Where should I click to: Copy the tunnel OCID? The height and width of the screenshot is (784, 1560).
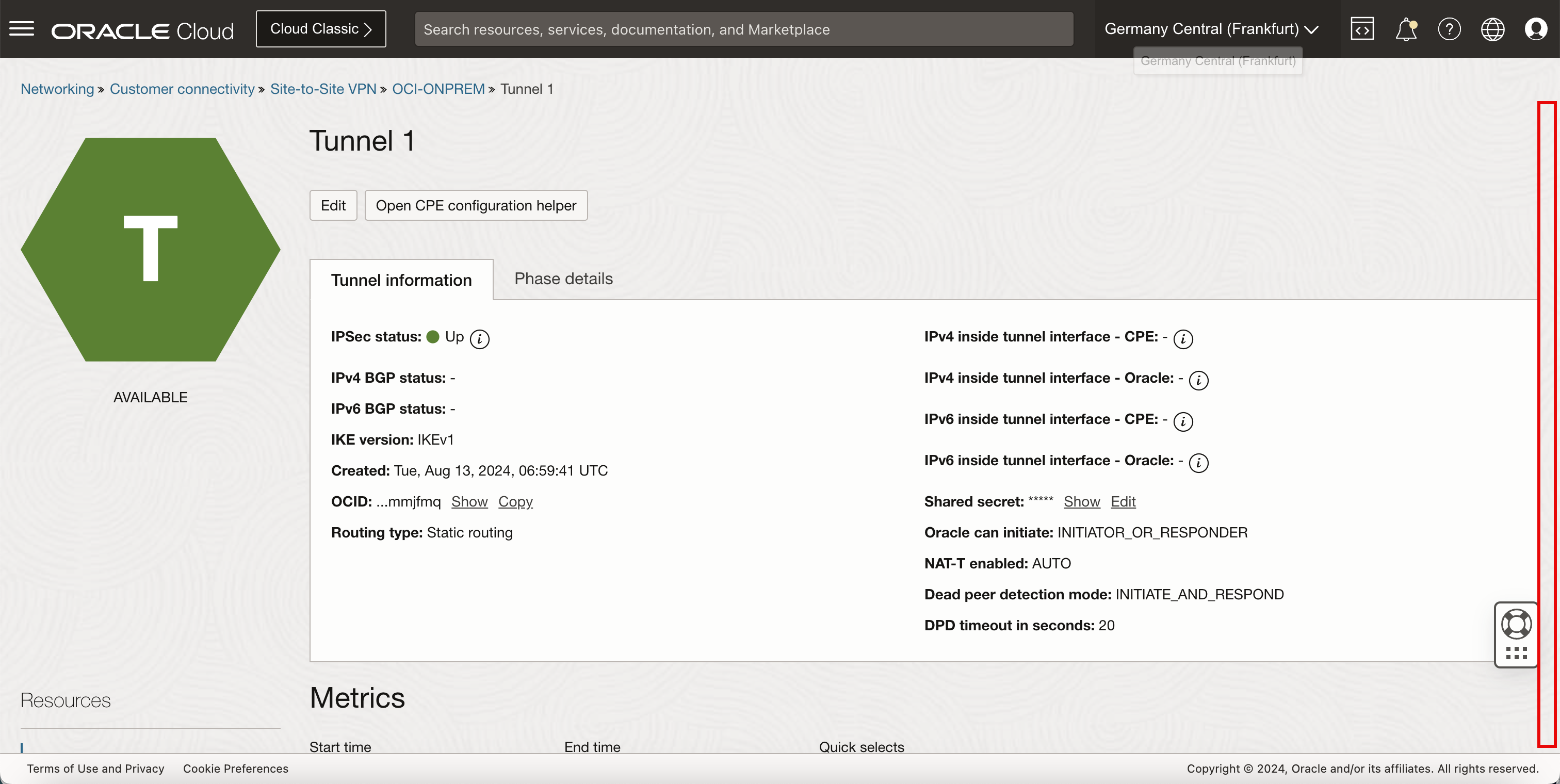(x=515, y=501)
